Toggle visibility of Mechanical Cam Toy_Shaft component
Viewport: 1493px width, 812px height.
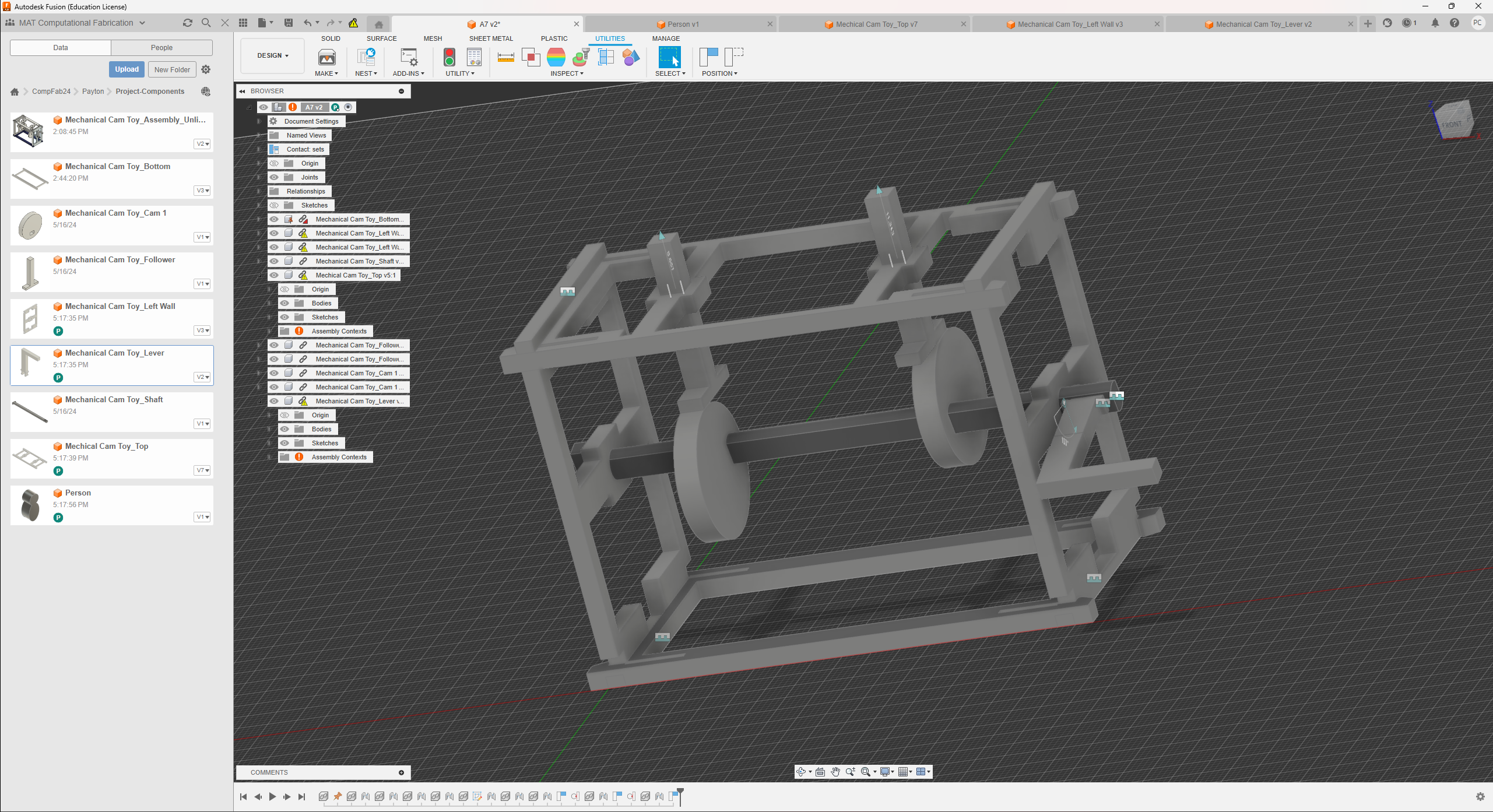click(274, 261)
